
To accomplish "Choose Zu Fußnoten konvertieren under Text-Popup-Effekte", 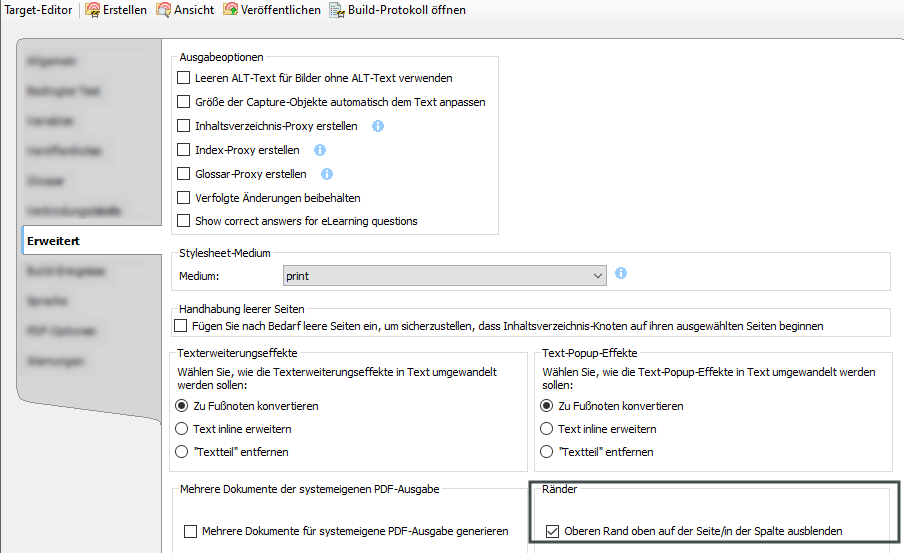I will point(546,406).
